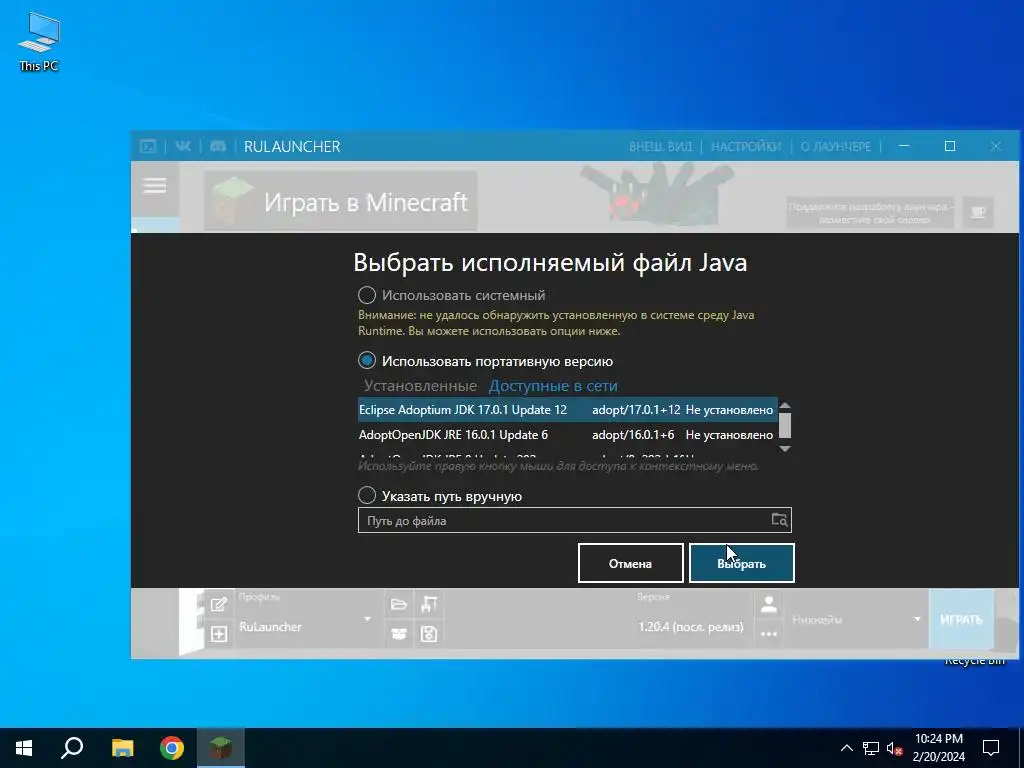The height and width of the screenshot is (768, 1024).
Task: Select the Использовать системный radio button
Action: click(x=367, y=295)
